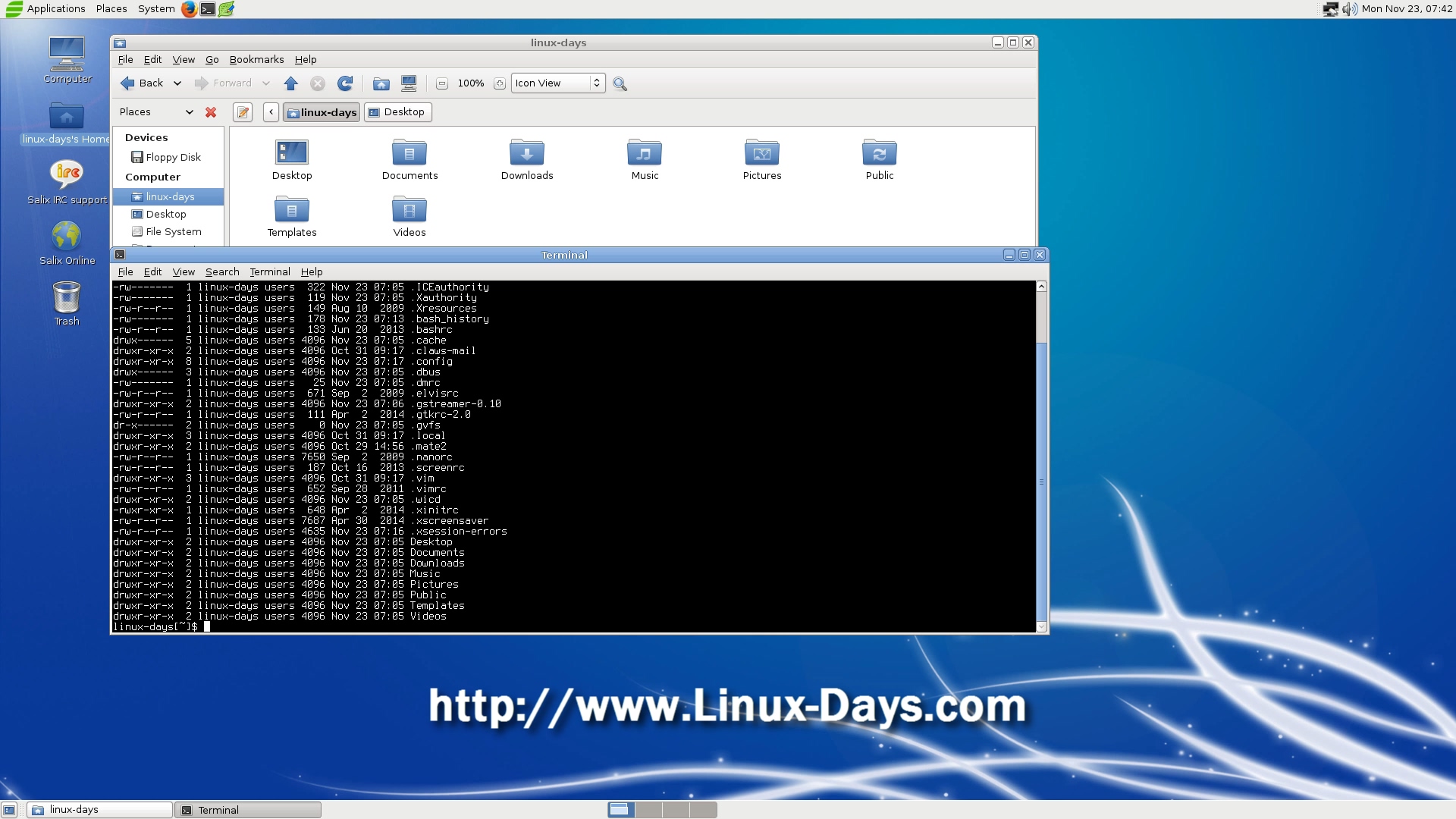Switch to linux-days taskbar window

(99, 810)
